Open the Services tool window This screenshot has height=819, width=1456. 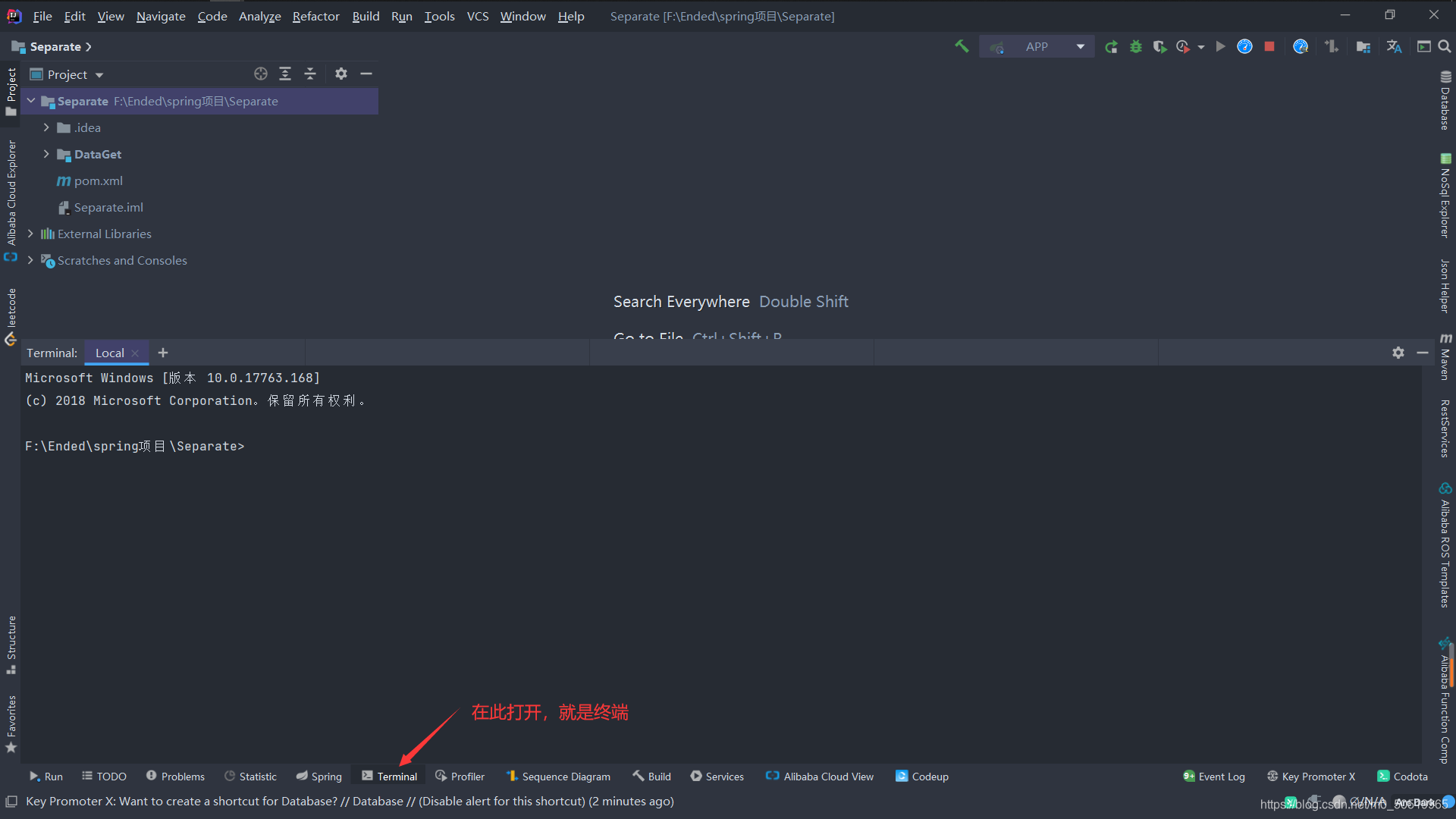[717, 777]
